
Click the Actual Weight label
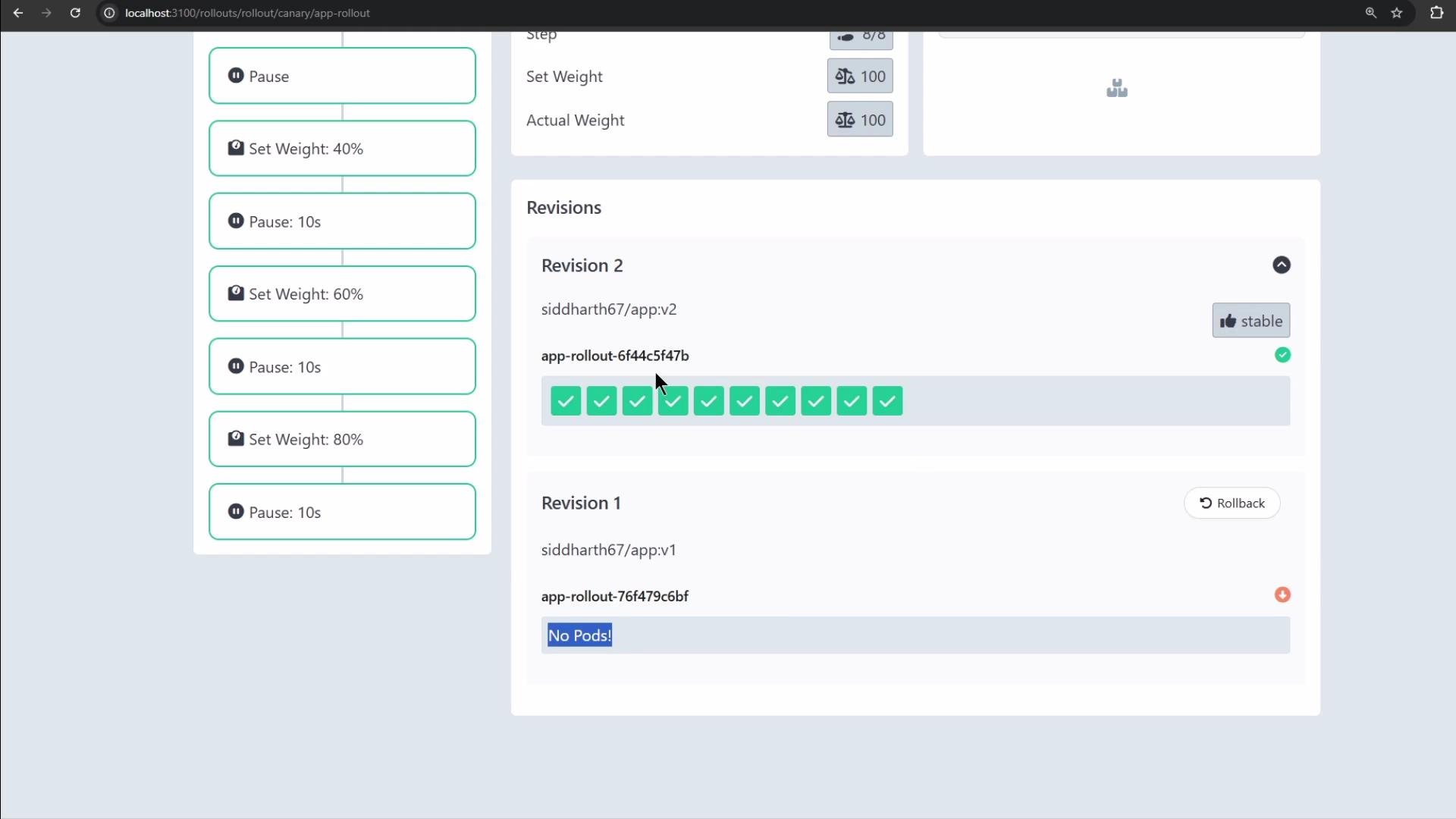coord(576,121)
